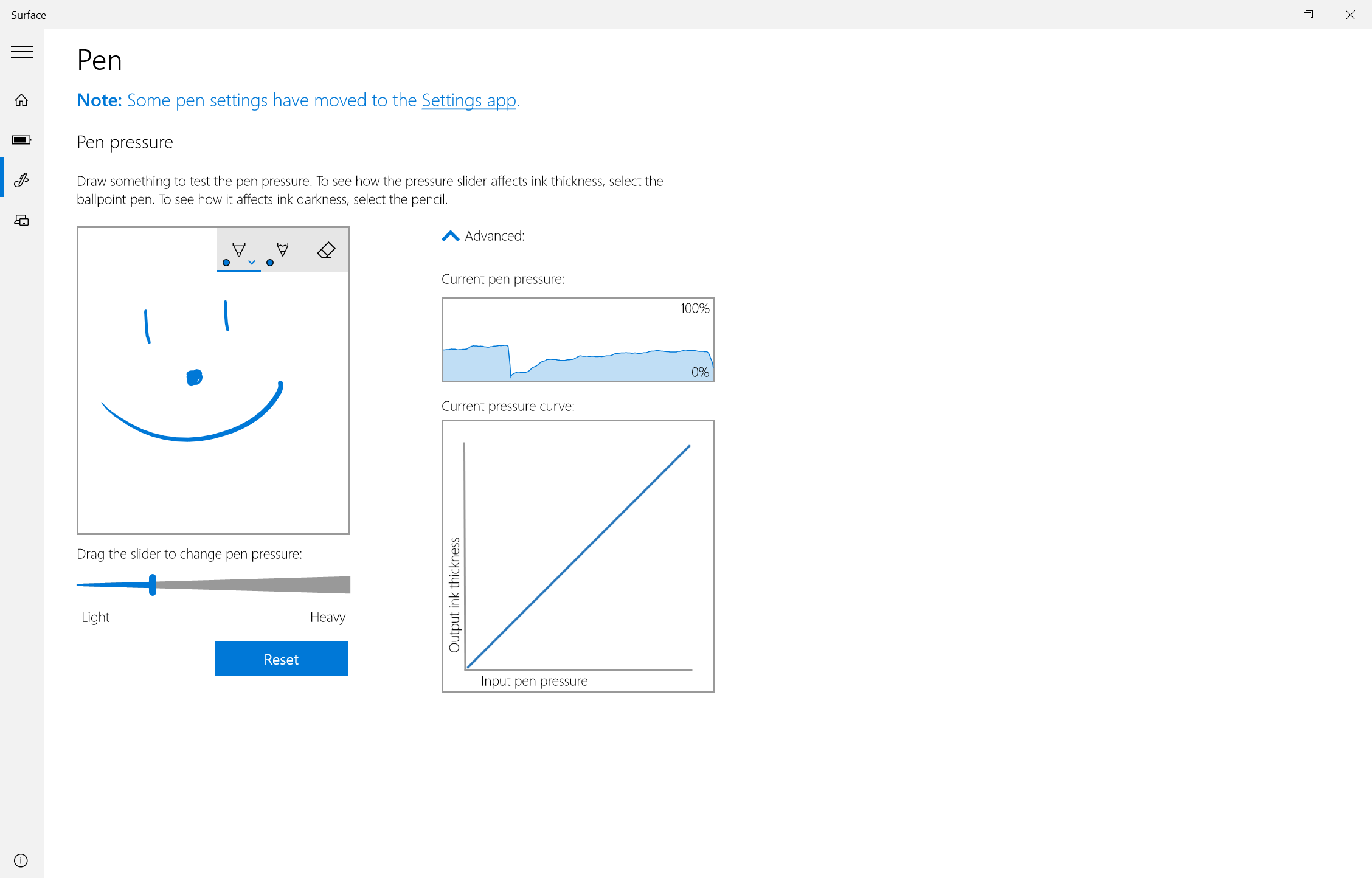1372x878 pixels.
Task: Restore down the Surface window
Action: 1308,15
